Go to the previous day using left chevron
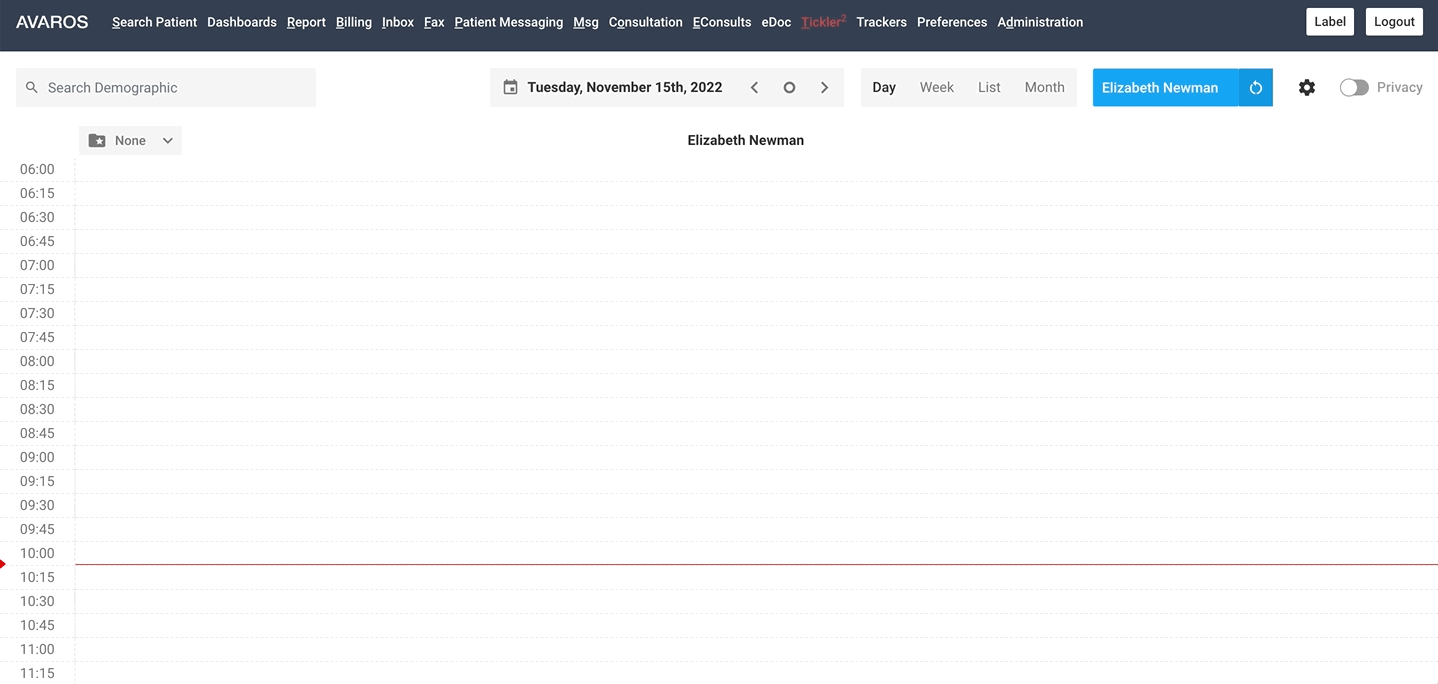The width and height of the screenshot is (1438, 684). 754,87
